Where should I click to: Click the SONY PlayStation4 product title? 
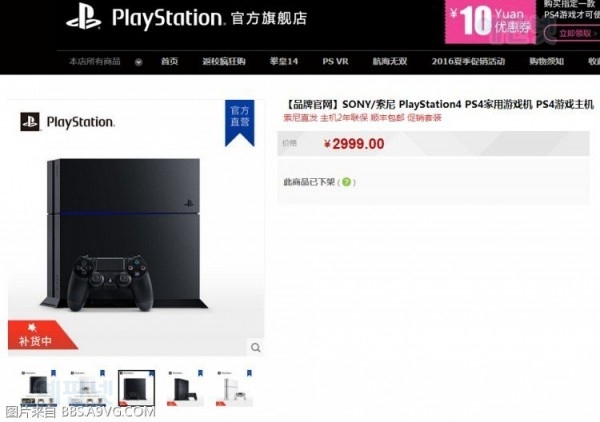tap(440, 104)
